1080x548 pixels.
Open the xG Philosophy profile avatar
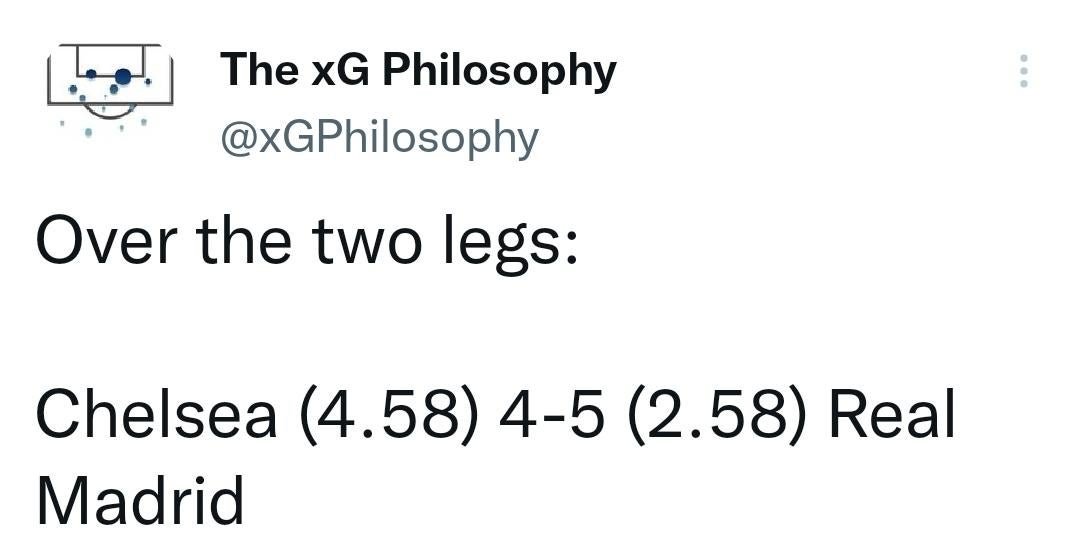pyautogui.click(x=111, y=87)
